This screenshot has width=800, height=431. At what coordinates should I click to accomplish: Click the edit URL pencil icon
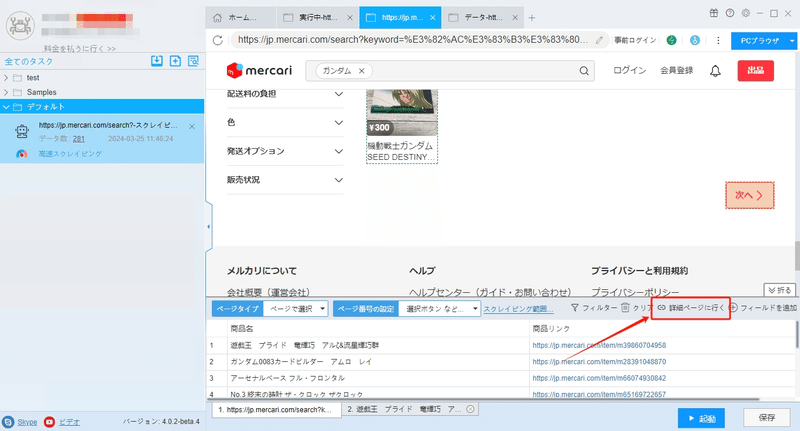(x=599, y=40)
